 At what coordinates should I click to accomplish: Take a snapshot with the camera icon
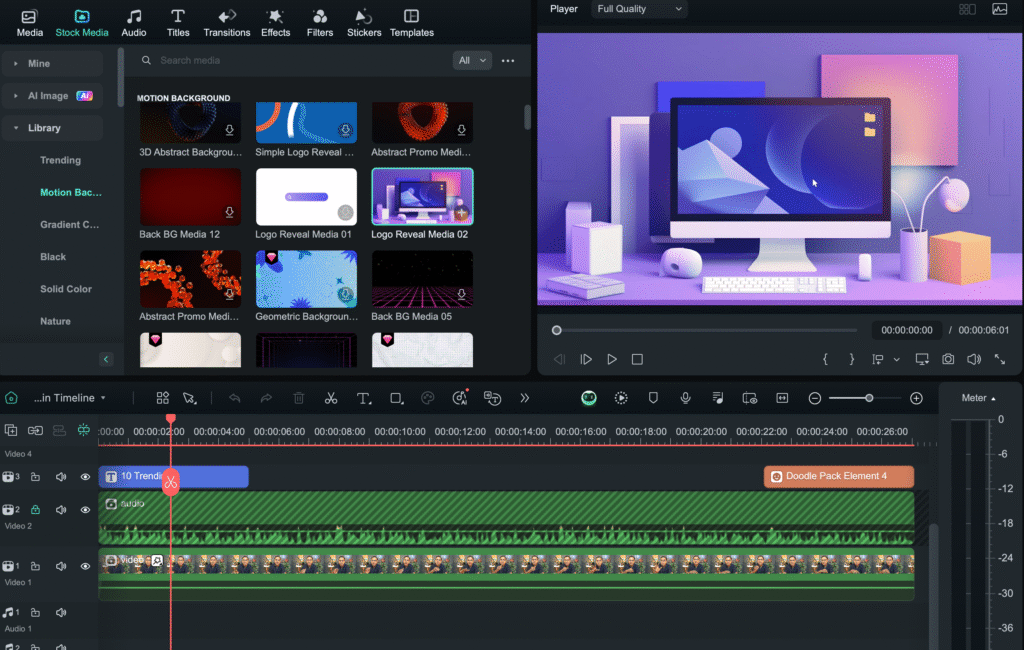(947, 359)
